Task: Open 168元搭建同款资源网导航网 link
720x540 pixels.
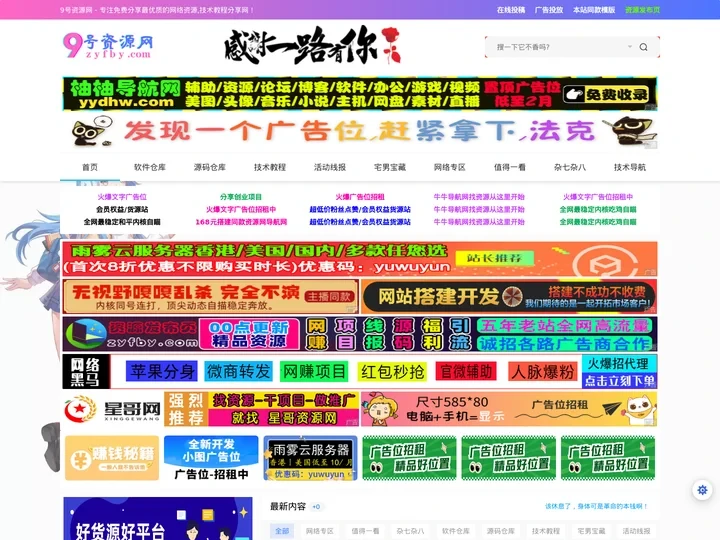Action: (241, 222)
